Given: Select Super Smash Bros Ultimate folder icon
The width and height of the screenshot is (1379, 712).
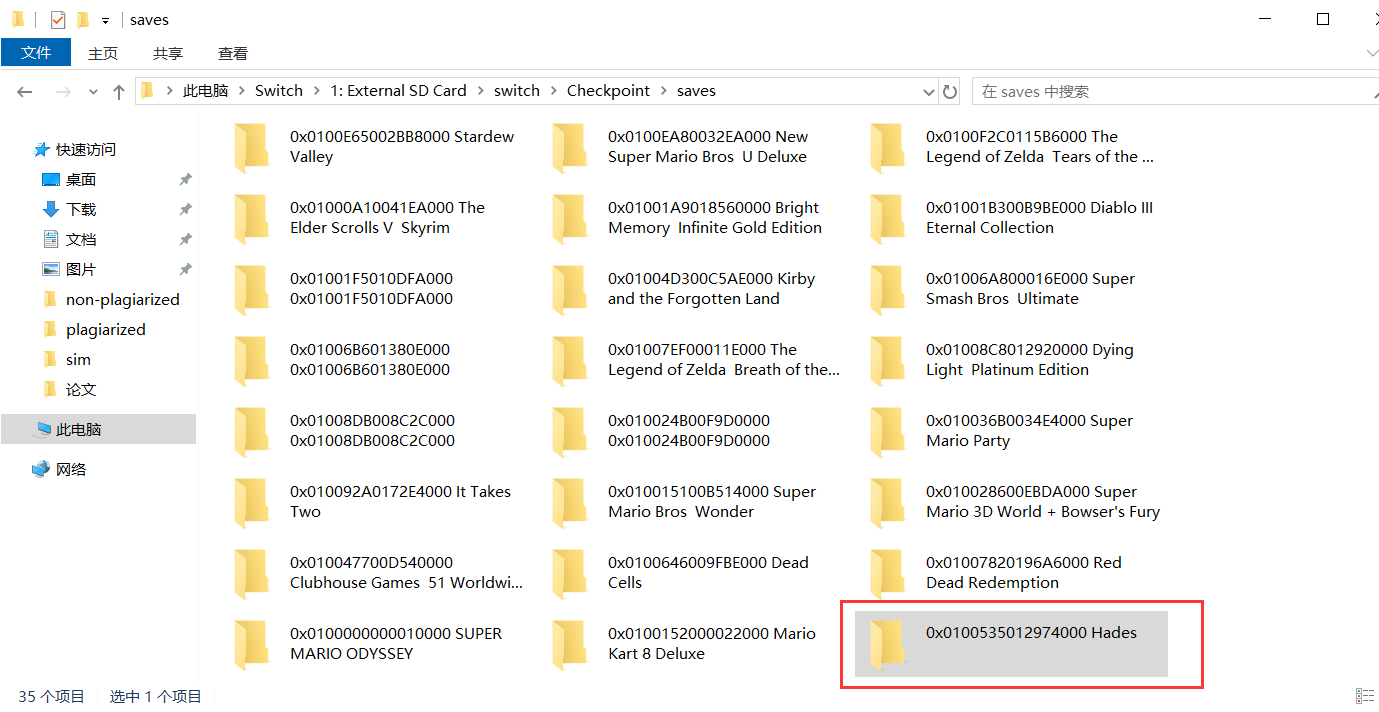Looking at the screenshot, I should click(887, 290).
